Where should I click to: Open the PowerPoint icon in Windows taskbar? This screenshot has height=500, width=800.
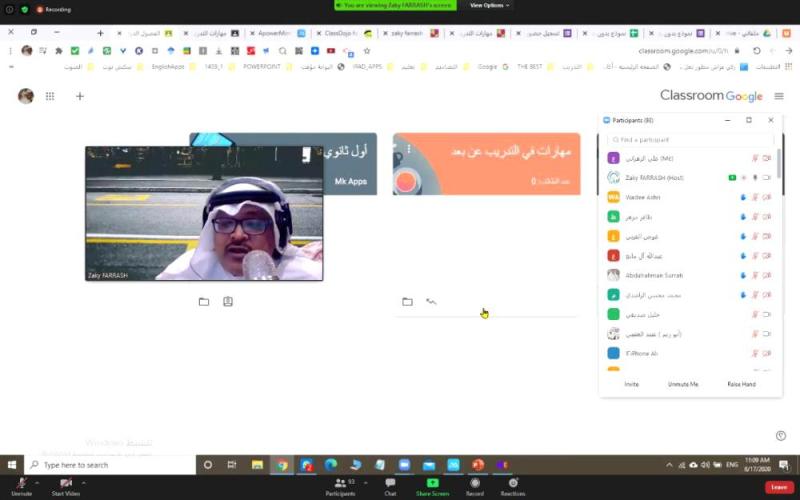[478, 465]
